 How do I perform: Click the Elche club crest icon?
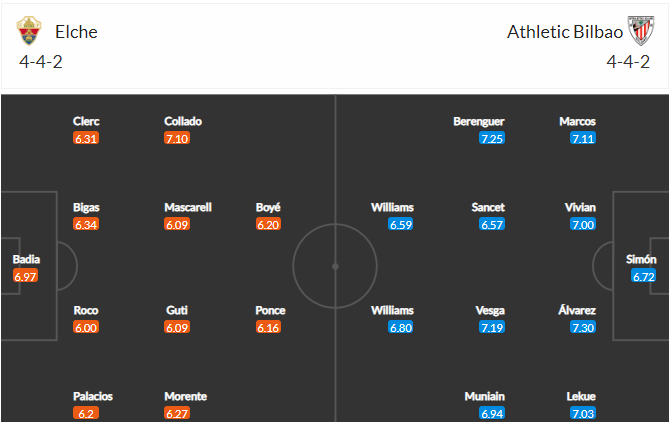click(x=29, y=31)
